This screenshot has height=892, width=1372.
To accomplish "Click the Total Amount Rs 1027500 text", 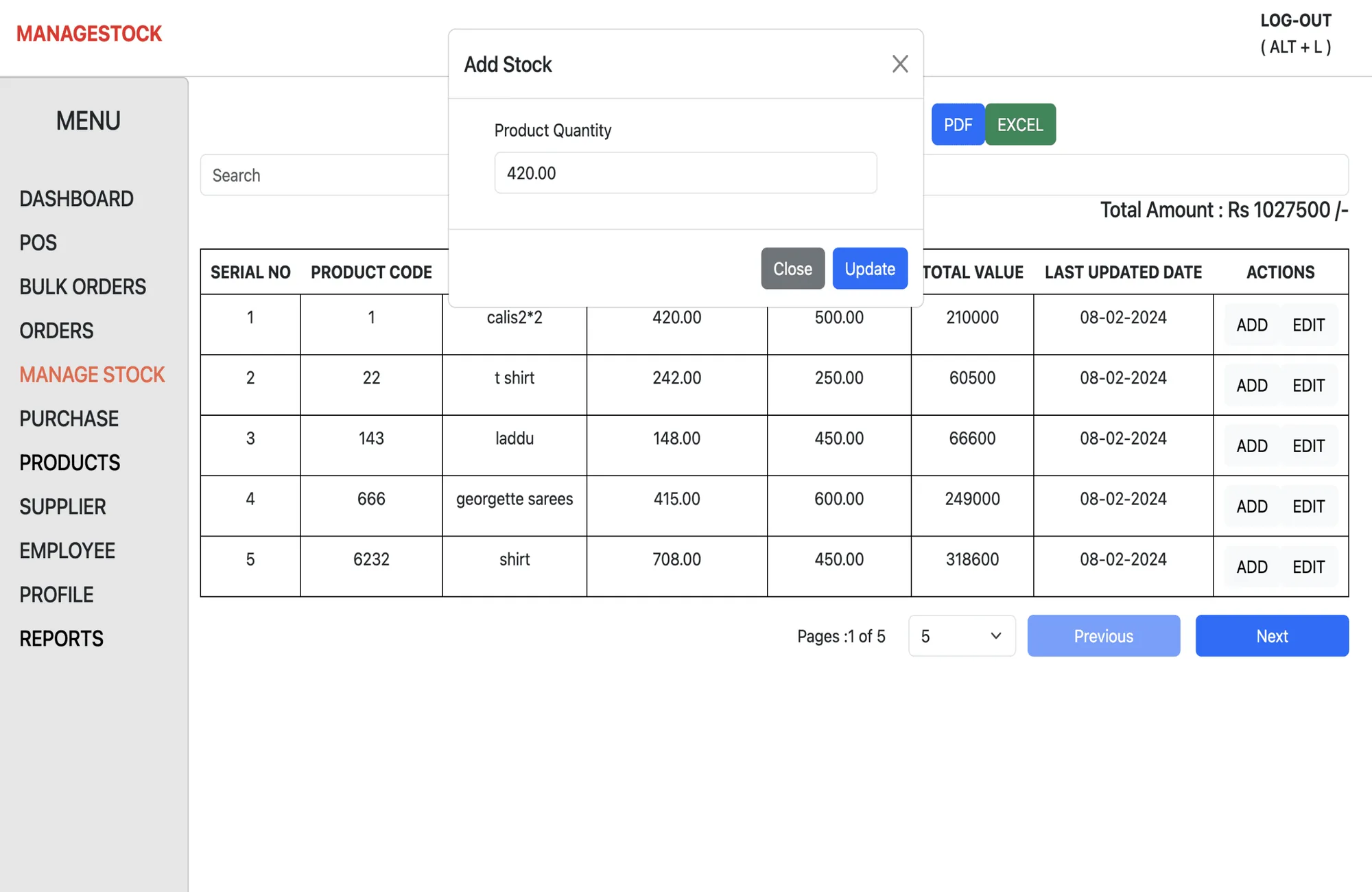I will (x=1225, y=210).
